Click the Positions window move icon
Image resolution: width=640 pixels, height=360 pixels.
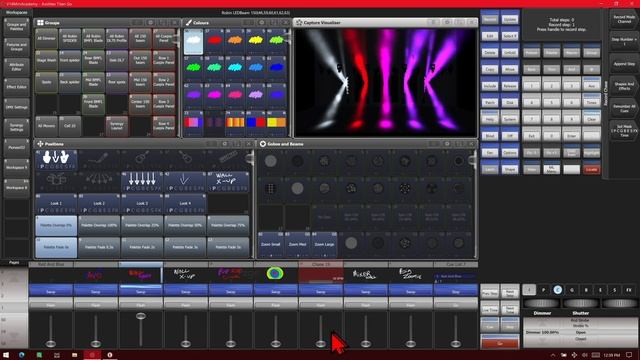(x=40, y=144)
